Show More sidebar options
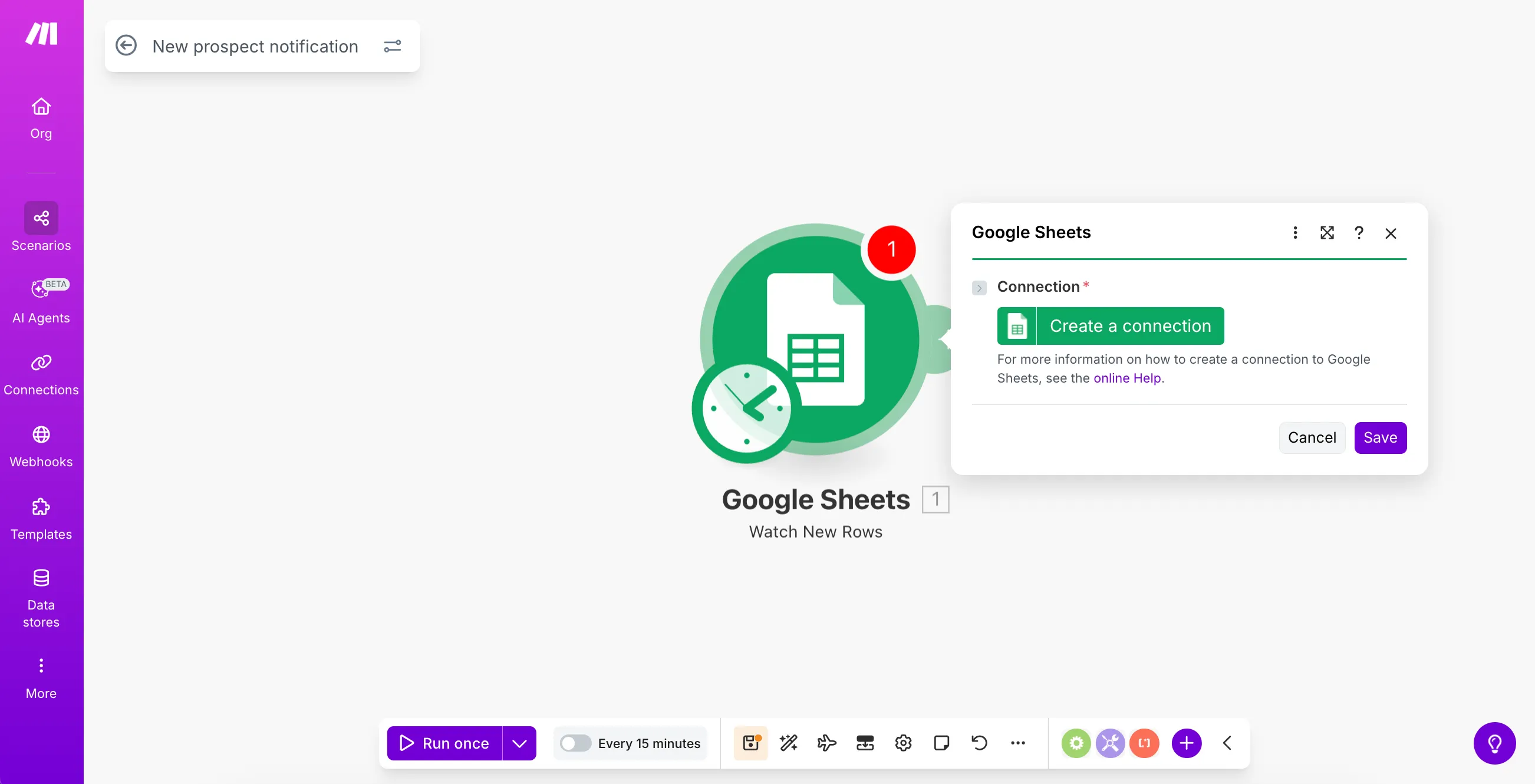This screenshot has height=784, width=1535. (41, 678)
